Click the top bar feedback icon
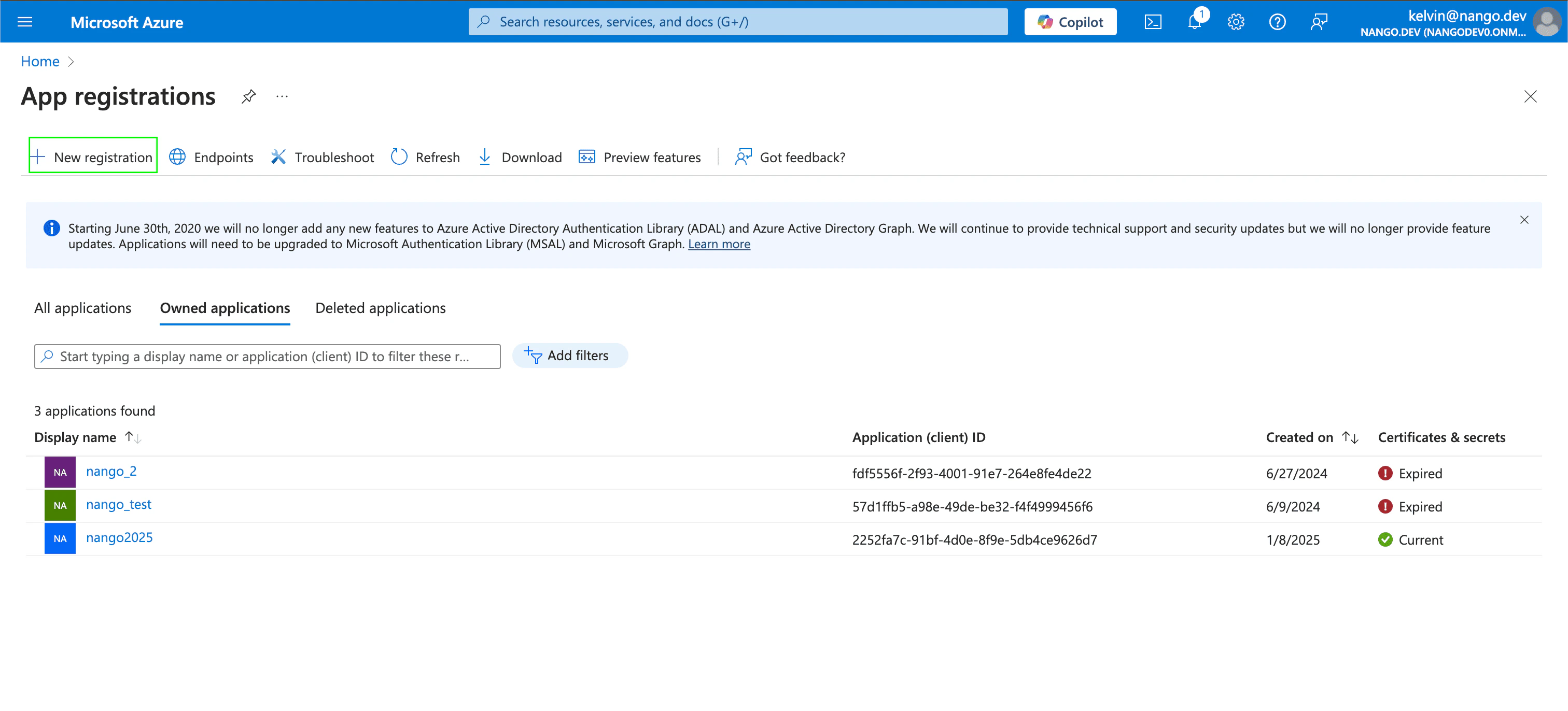Image resolution: width=1568 pixels, height=711 pixels. (x=1319, y=22)
